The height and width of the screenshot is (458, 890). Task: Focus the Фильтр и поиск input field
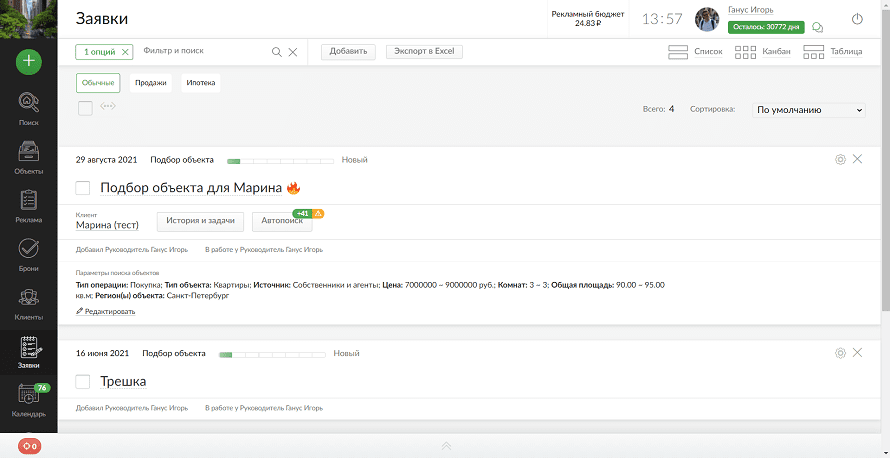pos(204,51)
